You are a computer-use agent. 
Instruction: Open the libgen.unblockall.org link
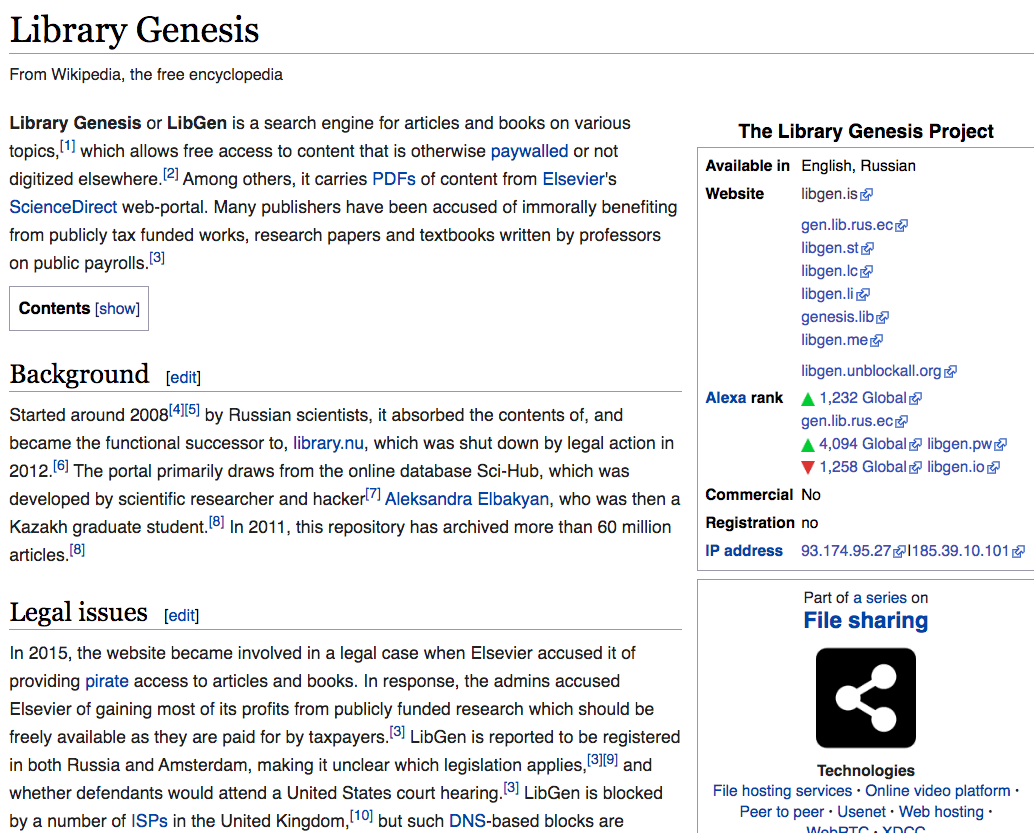871,371
